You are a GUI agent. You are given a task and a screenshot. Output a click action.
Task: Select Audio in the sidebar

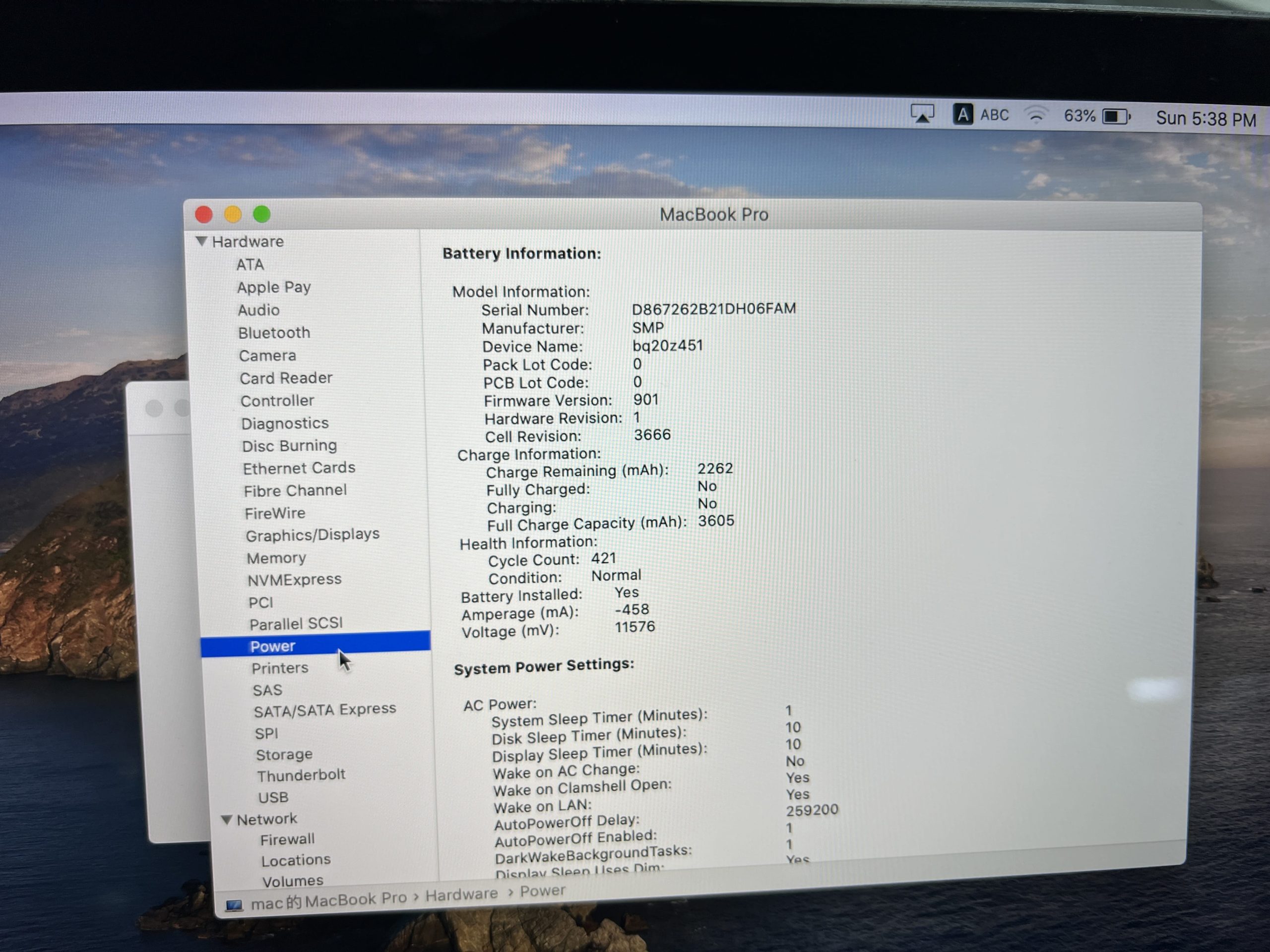[259, 310]
